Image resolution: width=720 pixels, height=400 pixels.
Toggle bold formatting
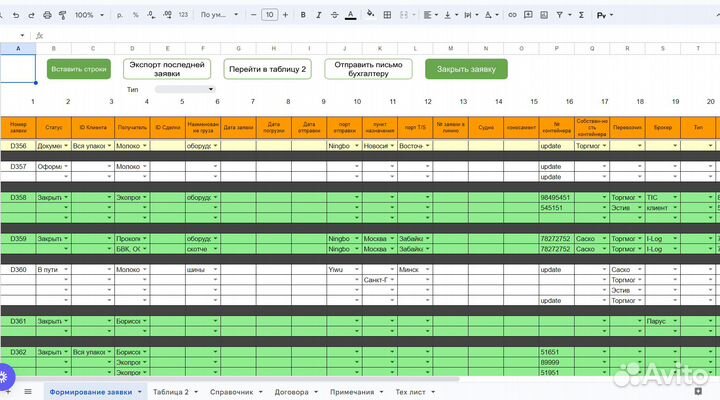pyautogui.click(x=303, y=15)
